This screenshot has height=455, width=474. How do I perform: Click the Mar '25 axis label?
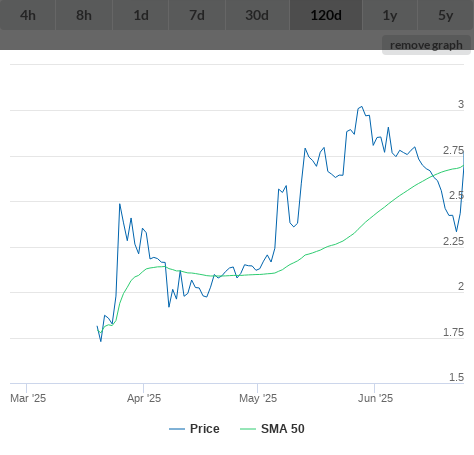coord(28,398)
